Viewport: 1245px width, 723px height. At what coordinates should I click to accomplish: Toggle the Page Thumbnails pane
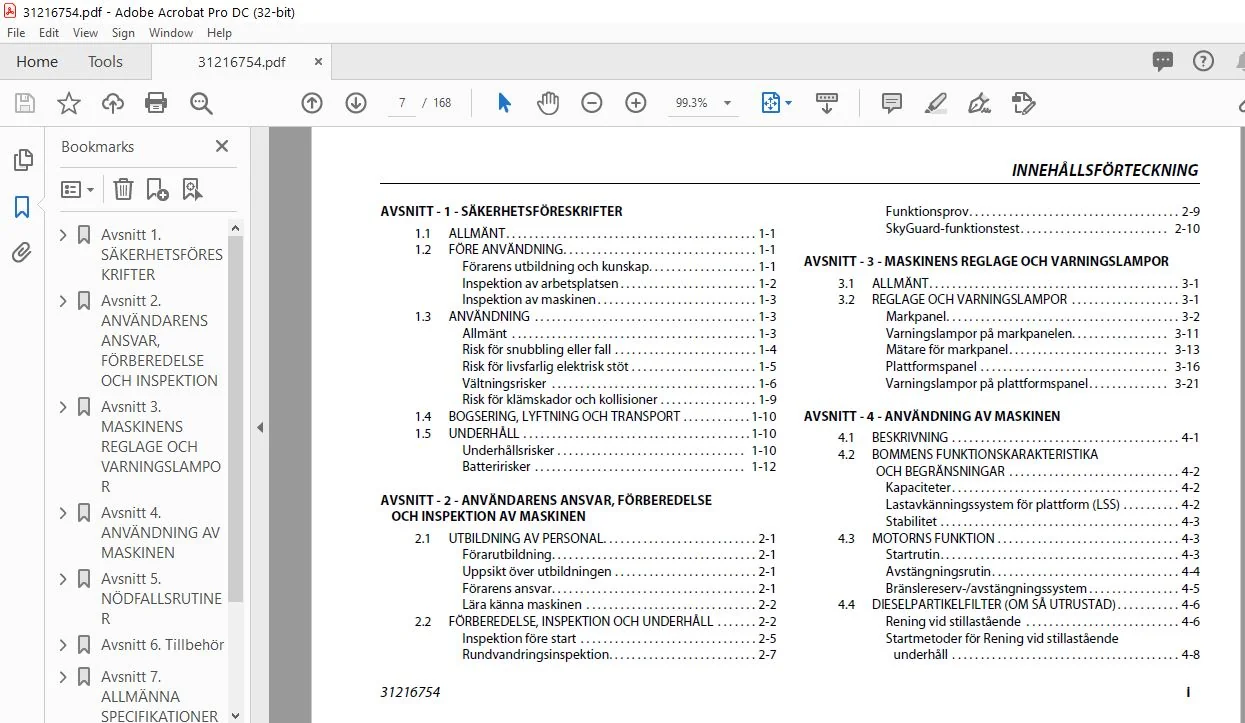[22, 160]
